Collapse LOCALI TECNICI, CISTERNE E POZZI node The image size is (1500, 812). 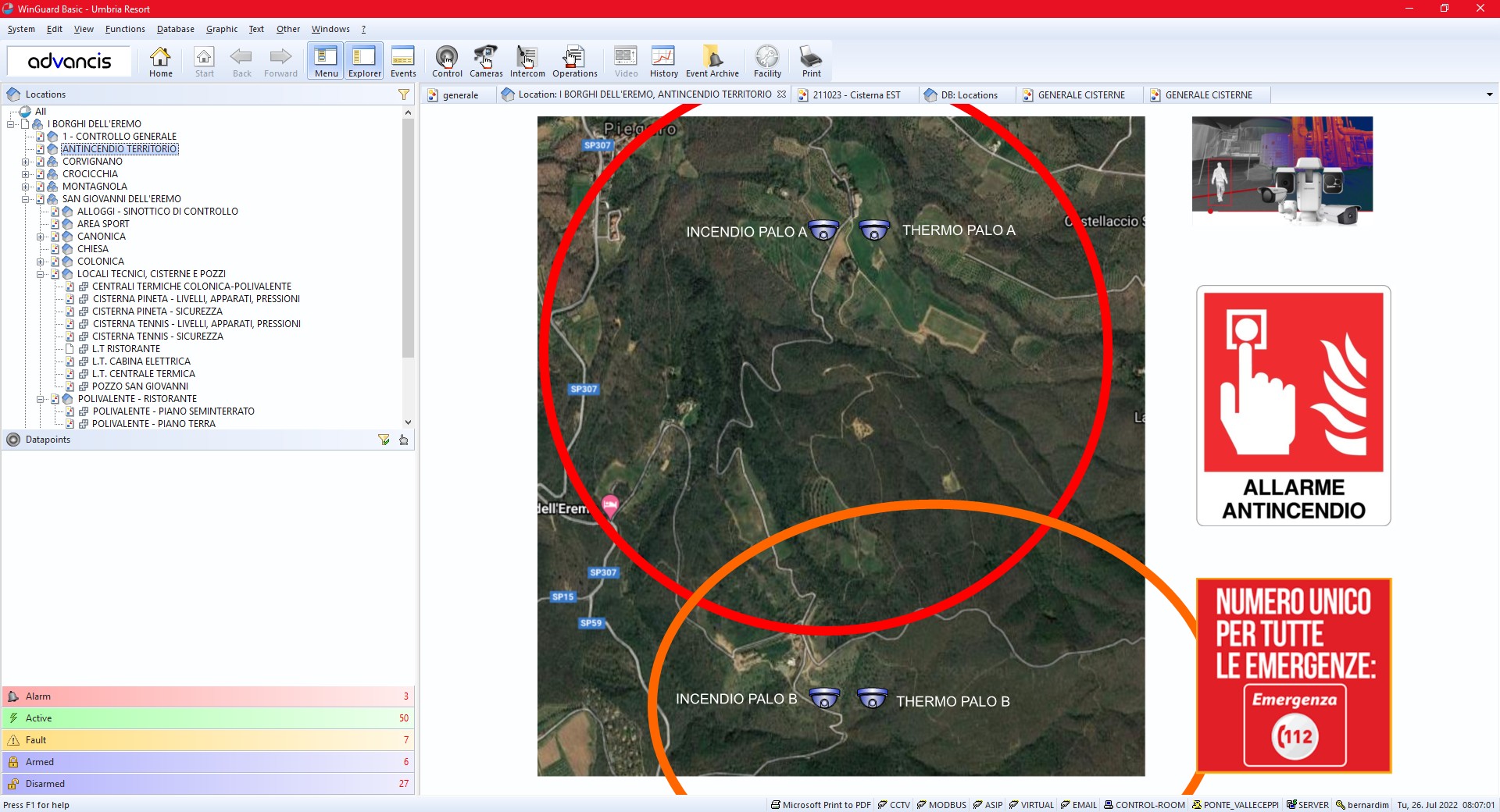click(x=41, y=274)
